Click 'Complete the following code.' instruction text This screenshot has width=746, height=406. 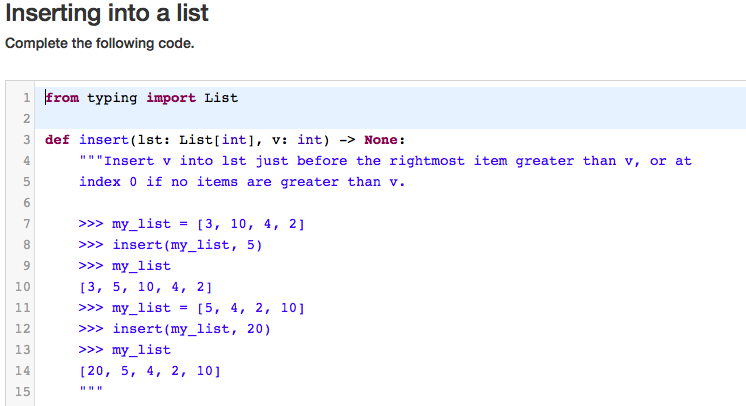coord(99,43)
